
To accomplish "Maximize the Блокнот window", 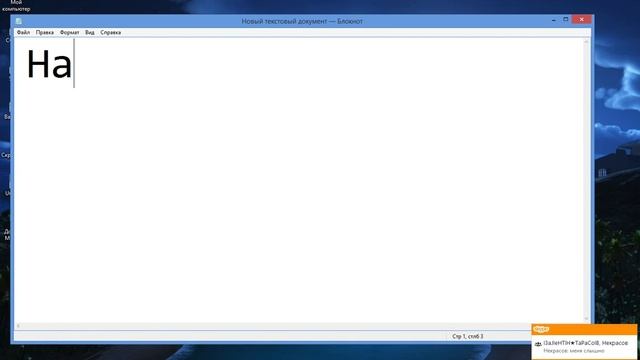I will [566, 19].
